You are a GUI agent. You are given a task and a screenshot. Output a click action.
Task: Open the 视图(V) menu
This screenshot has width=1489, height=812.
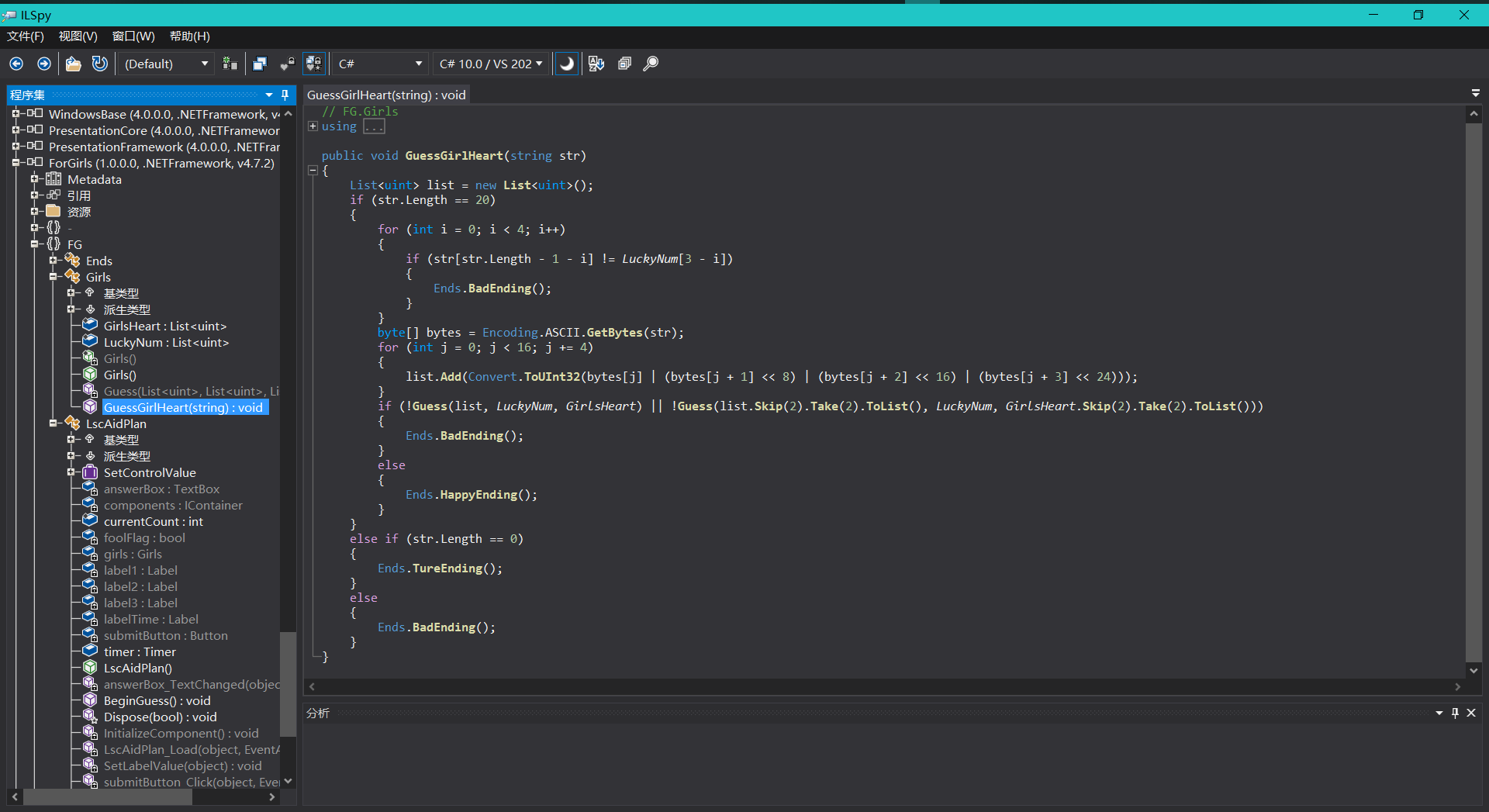pos(78,36)
